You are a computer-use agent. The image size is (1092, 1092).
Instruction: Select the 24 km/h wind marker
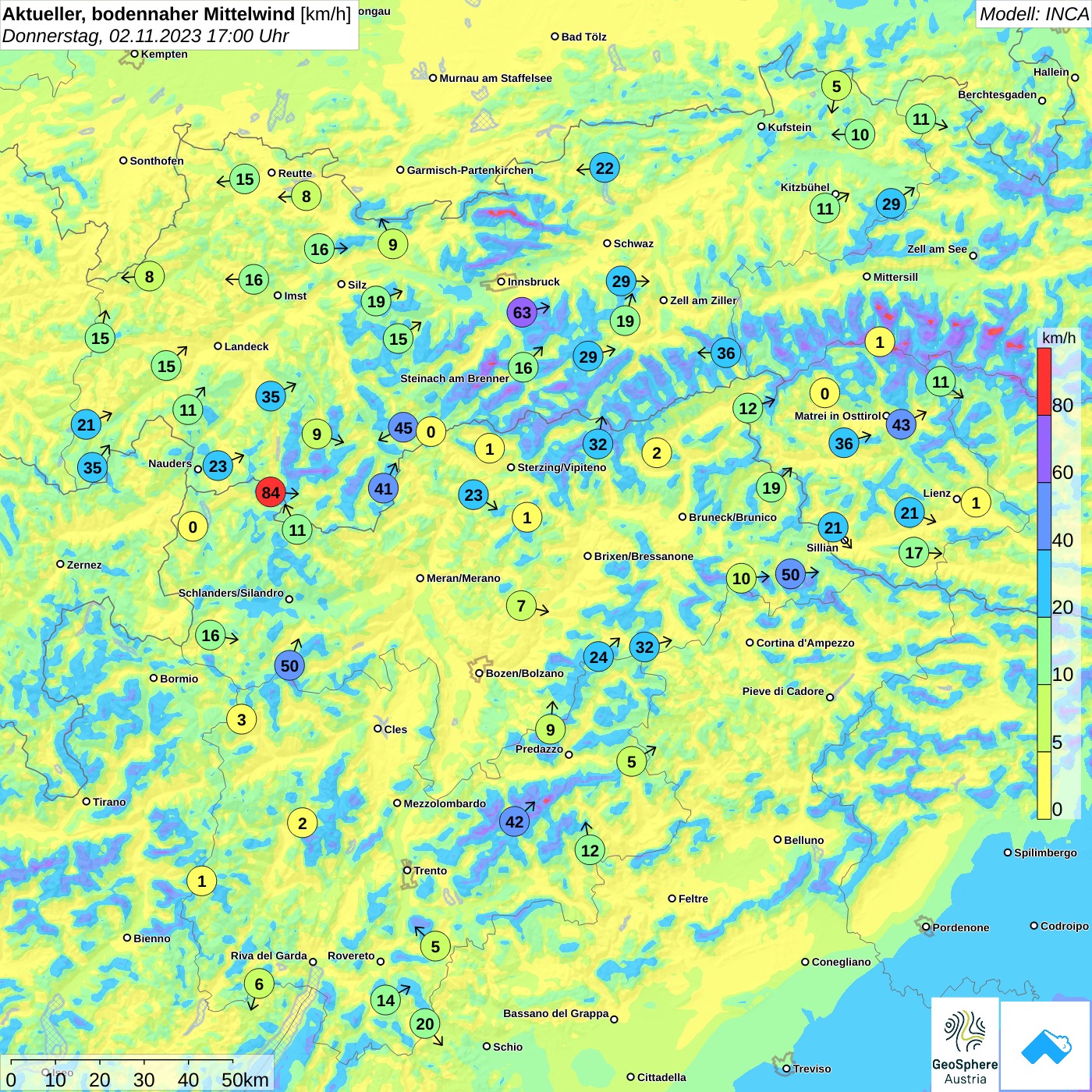click(598, 657)
